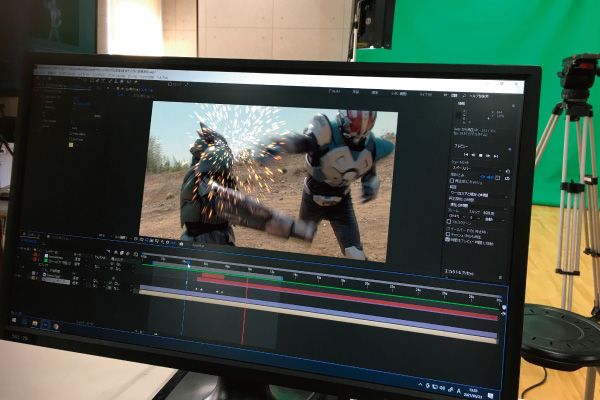
Task: Open the Info panel menu
Action: click(x=514, y=106)
